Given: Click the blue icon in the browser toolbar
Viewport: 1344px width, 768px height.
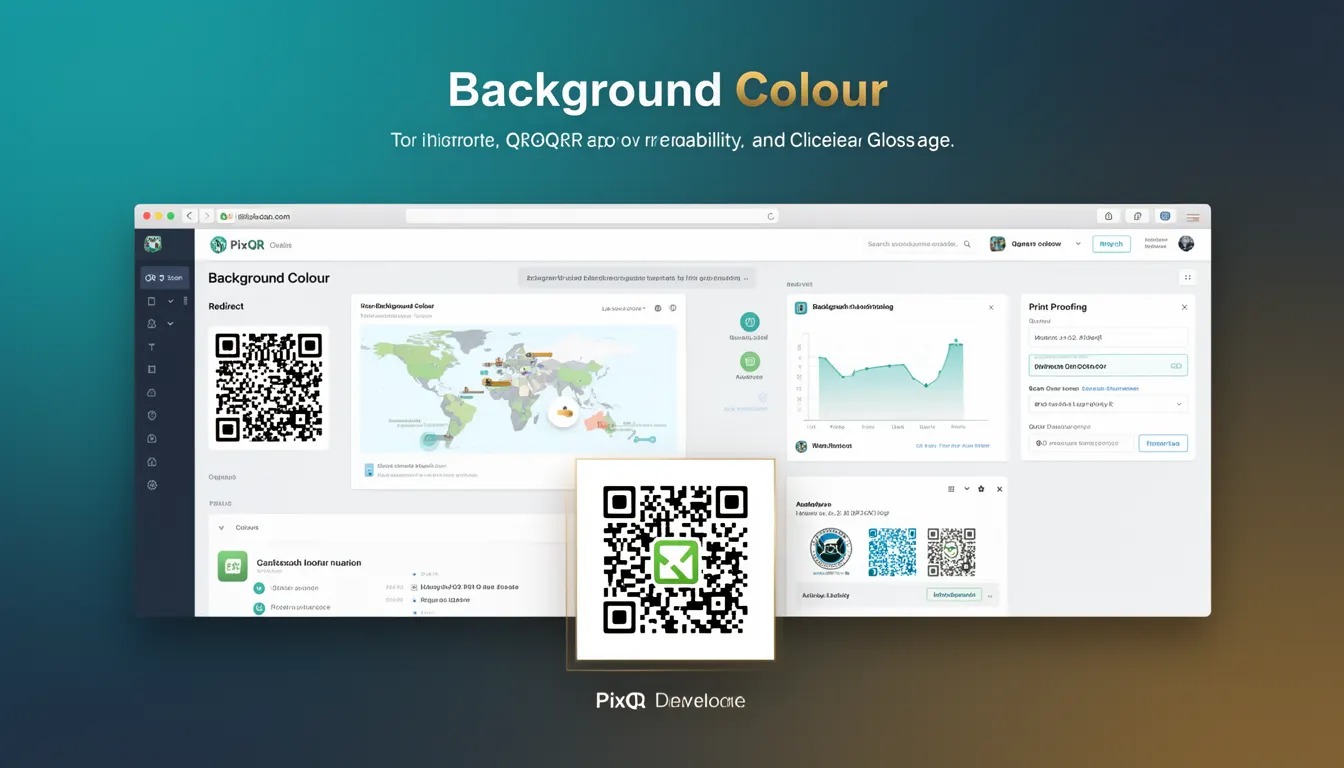Looking at the screenshot, I should [1164, 216].
